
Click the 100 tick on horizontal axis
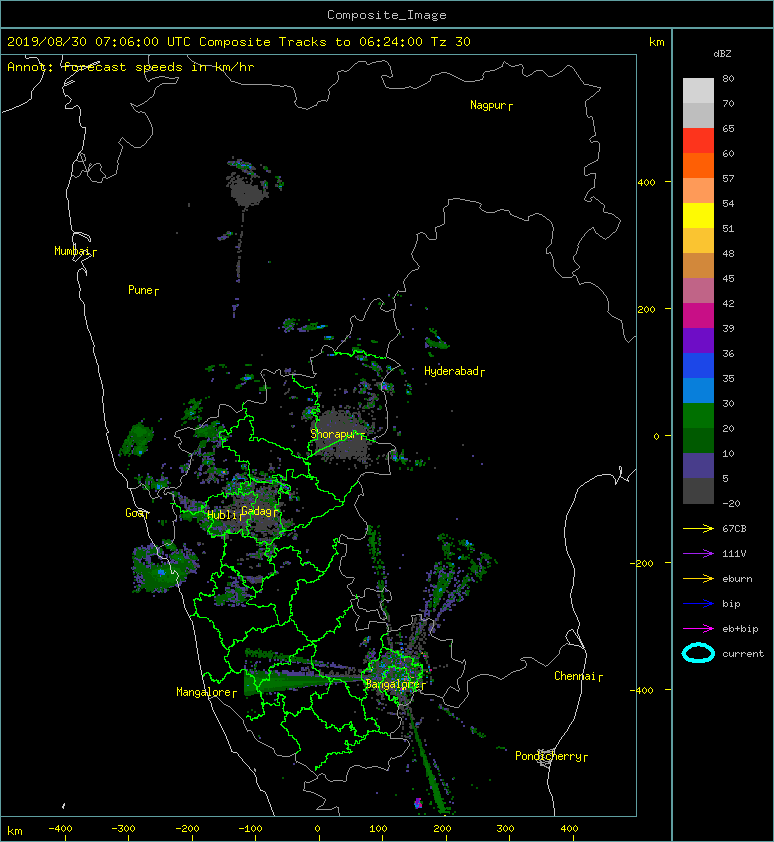tap(378, 829)
